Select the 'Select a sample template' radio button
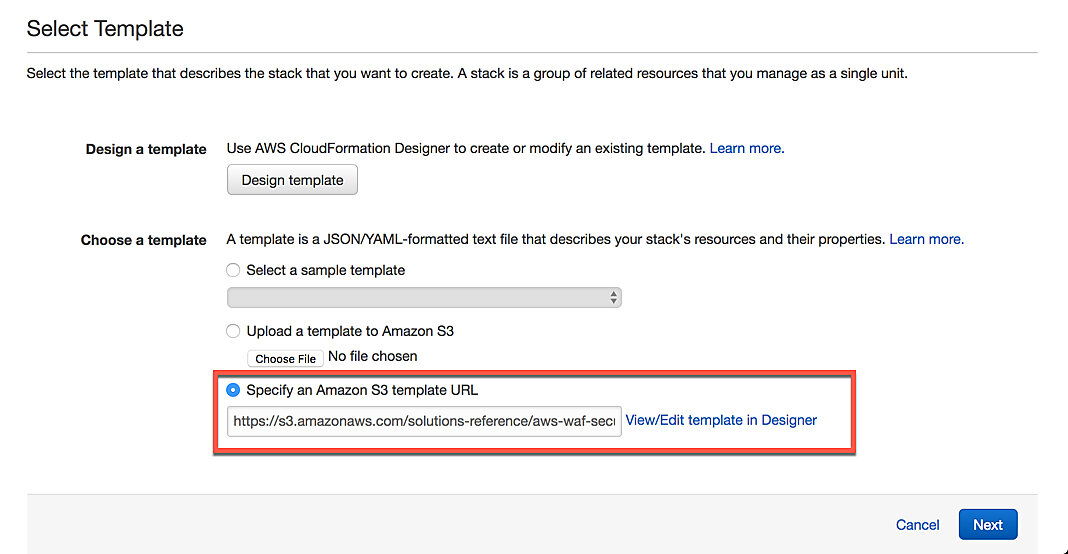The width and height of the screenshot is (1068, 554). point(233,270)
